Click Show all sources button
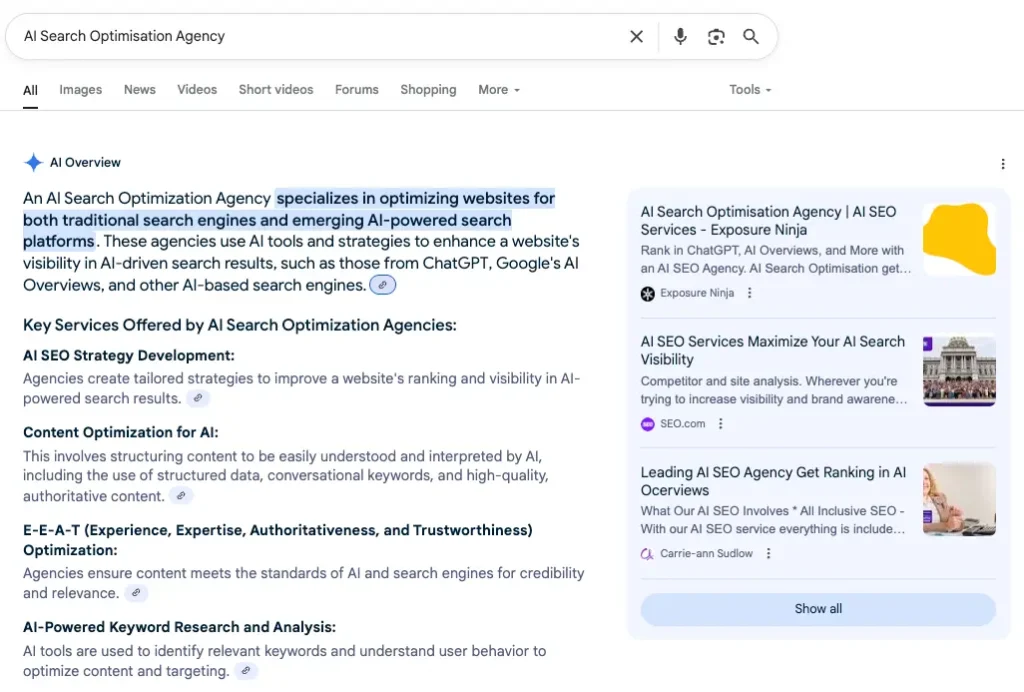The width and height of the screenshot is (1024, 692). [818, 609]
